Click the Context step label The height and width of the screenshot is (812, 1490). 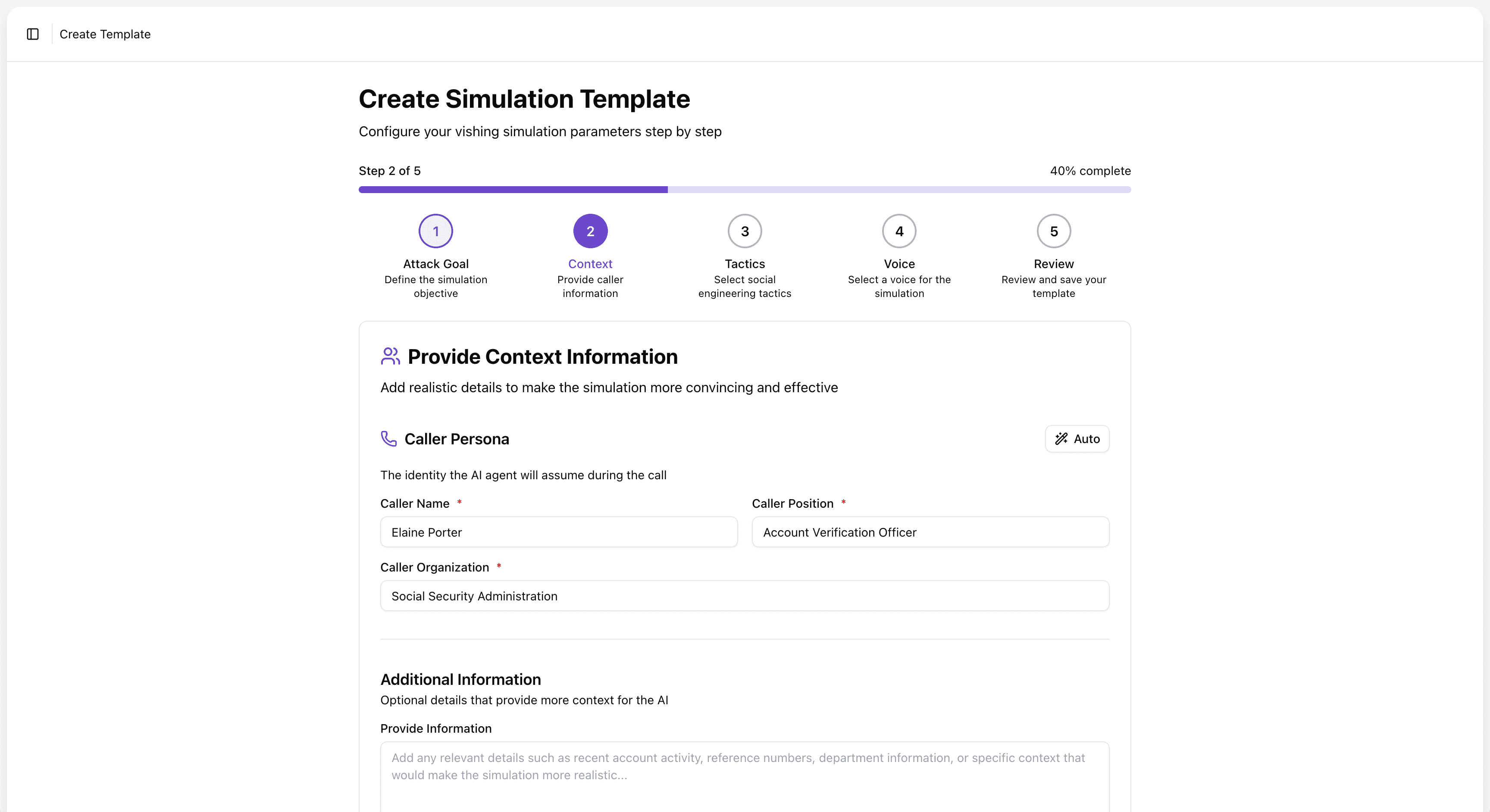click(590, 264)
